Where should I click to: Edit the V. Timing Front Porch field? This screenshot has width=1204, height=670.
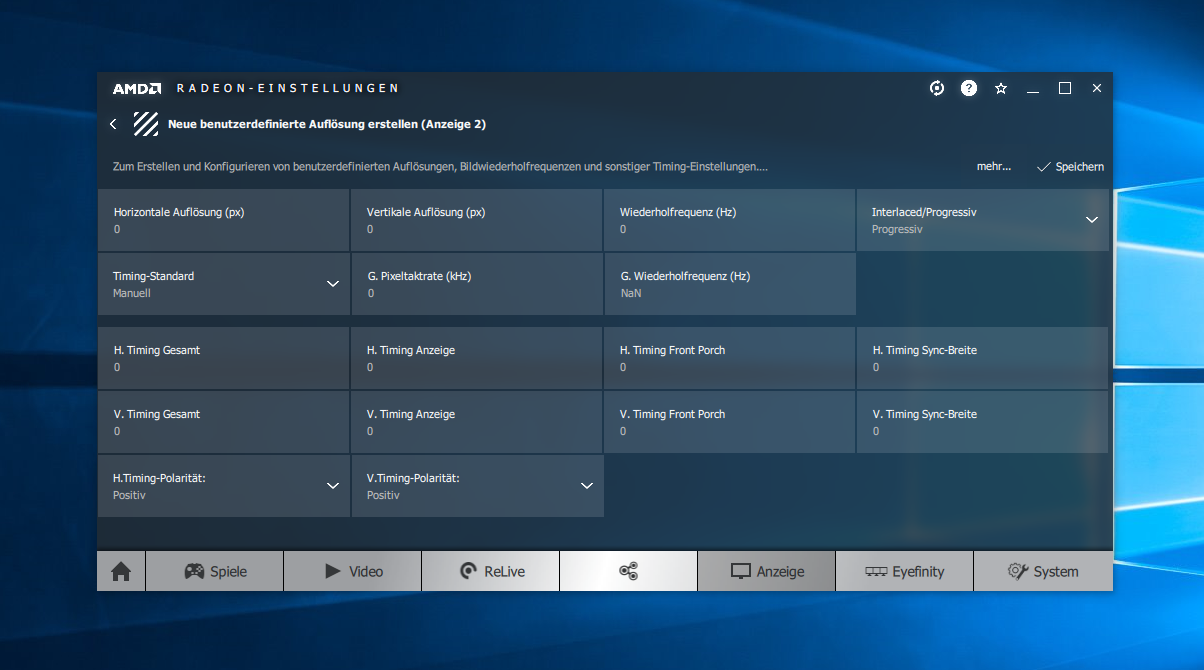730,422
